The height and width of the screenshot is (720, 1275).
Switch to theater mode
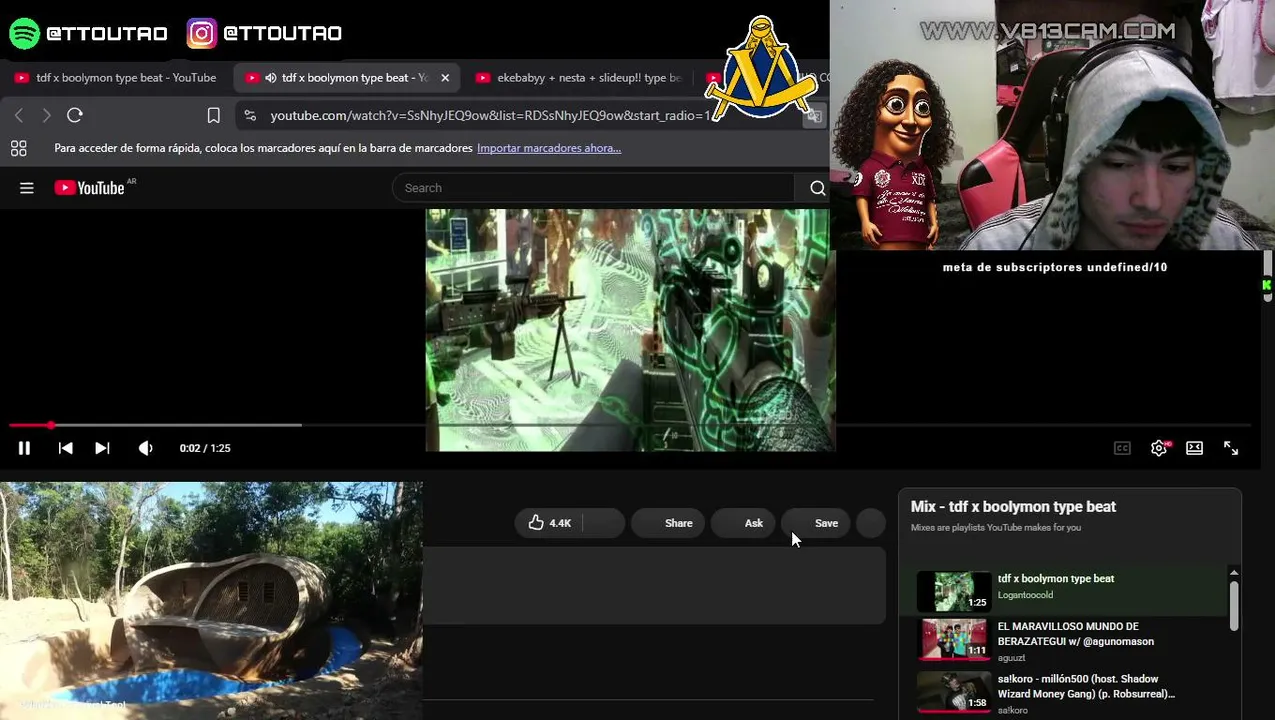(1194, 448)
